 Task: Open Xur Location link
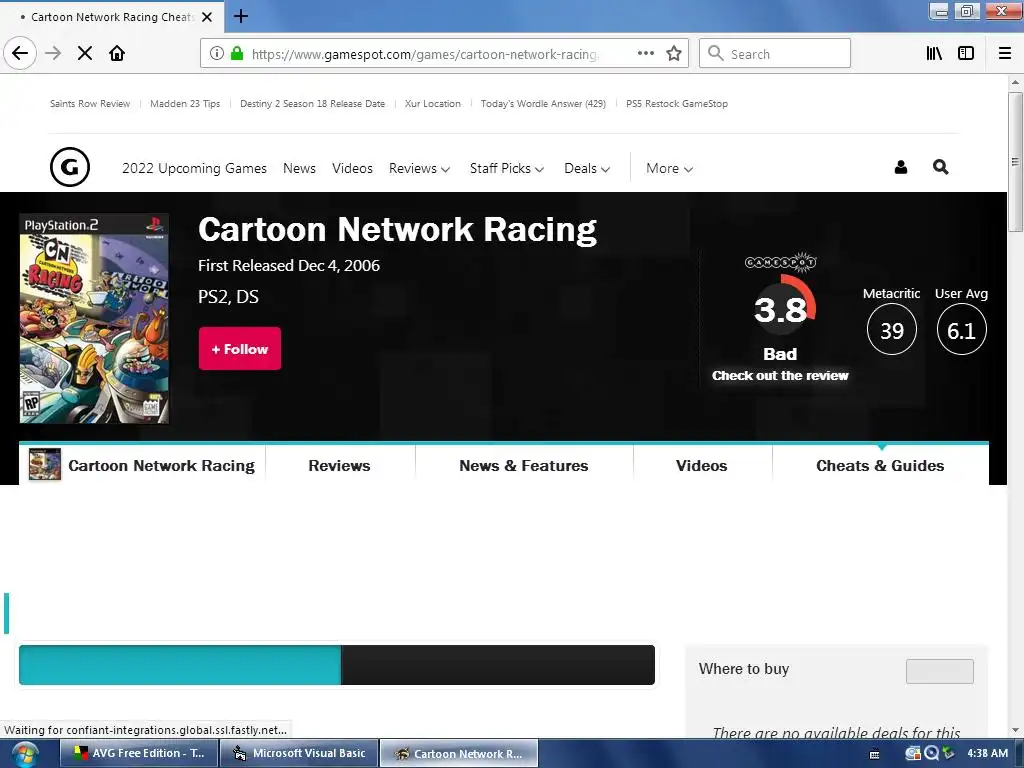click(432, 103)
